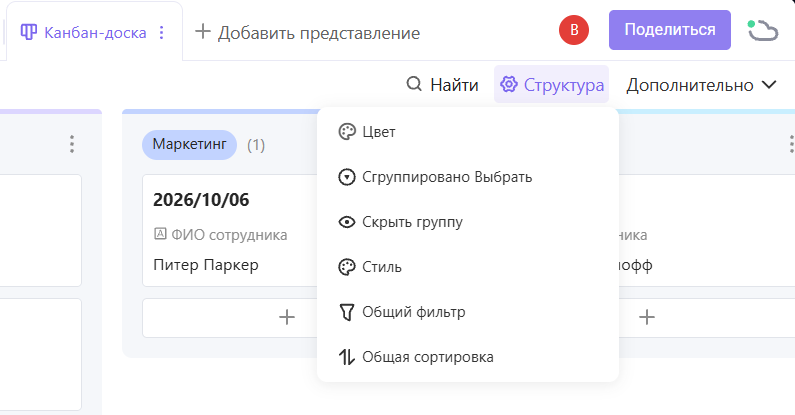The image size is (795, 415).
Task: Click the sort arrows icon for сортировка
Action: [347, 357]
